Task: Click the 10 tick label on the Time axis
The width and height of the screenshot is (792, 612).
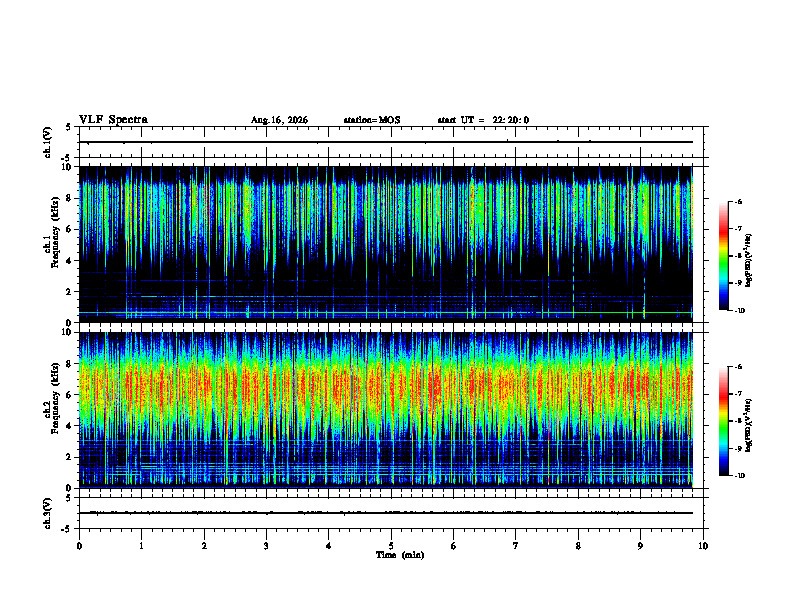Action: (x=703, y=546)
